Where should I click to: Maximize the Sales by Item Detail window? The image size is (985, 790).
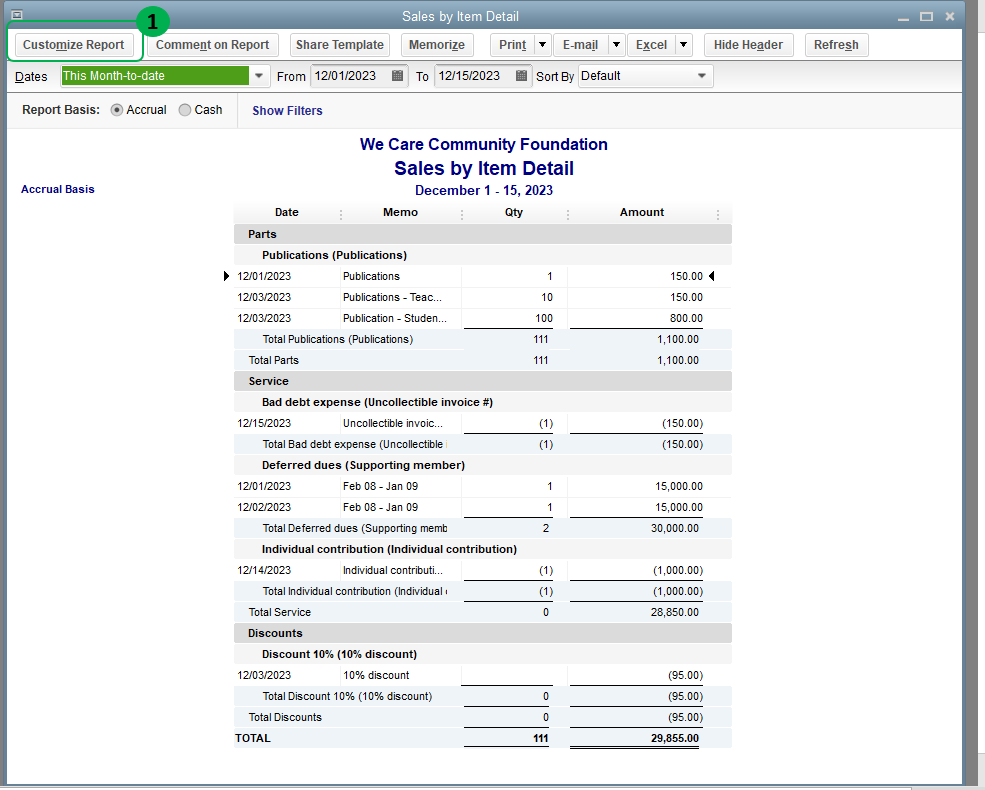point(927,17)
